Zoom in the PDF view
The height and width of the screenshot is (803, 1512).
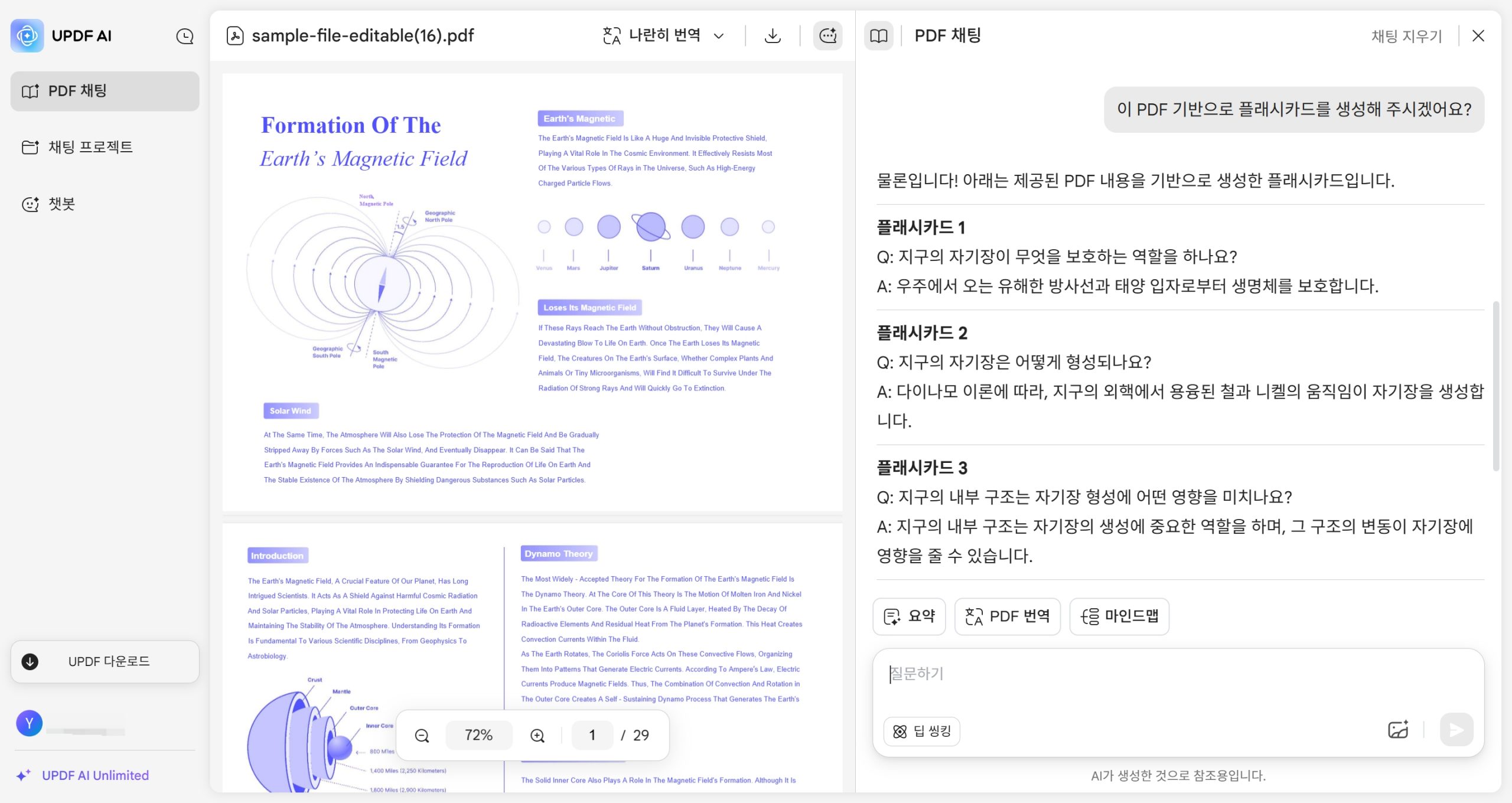pyautogui.click(x=537, y=735)
